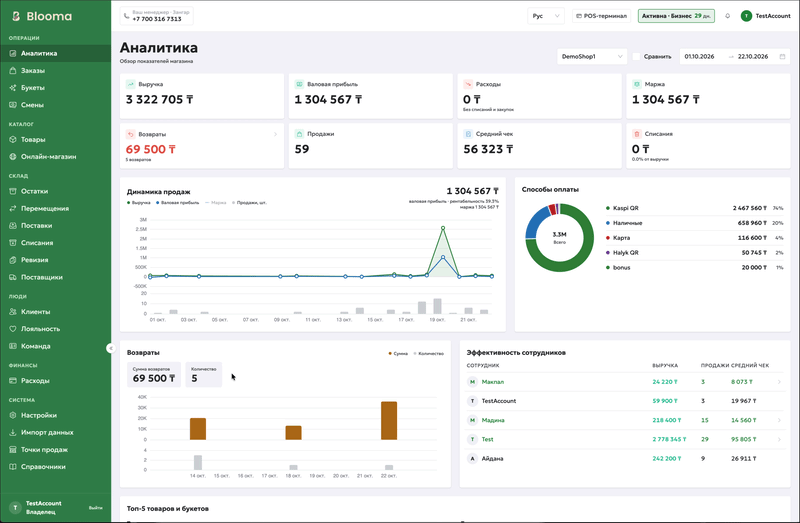This screenshot has height=523, width=800.
Task: Expand the Макпал row chevron
Action: pyautogui.click(x=779, y=382)
